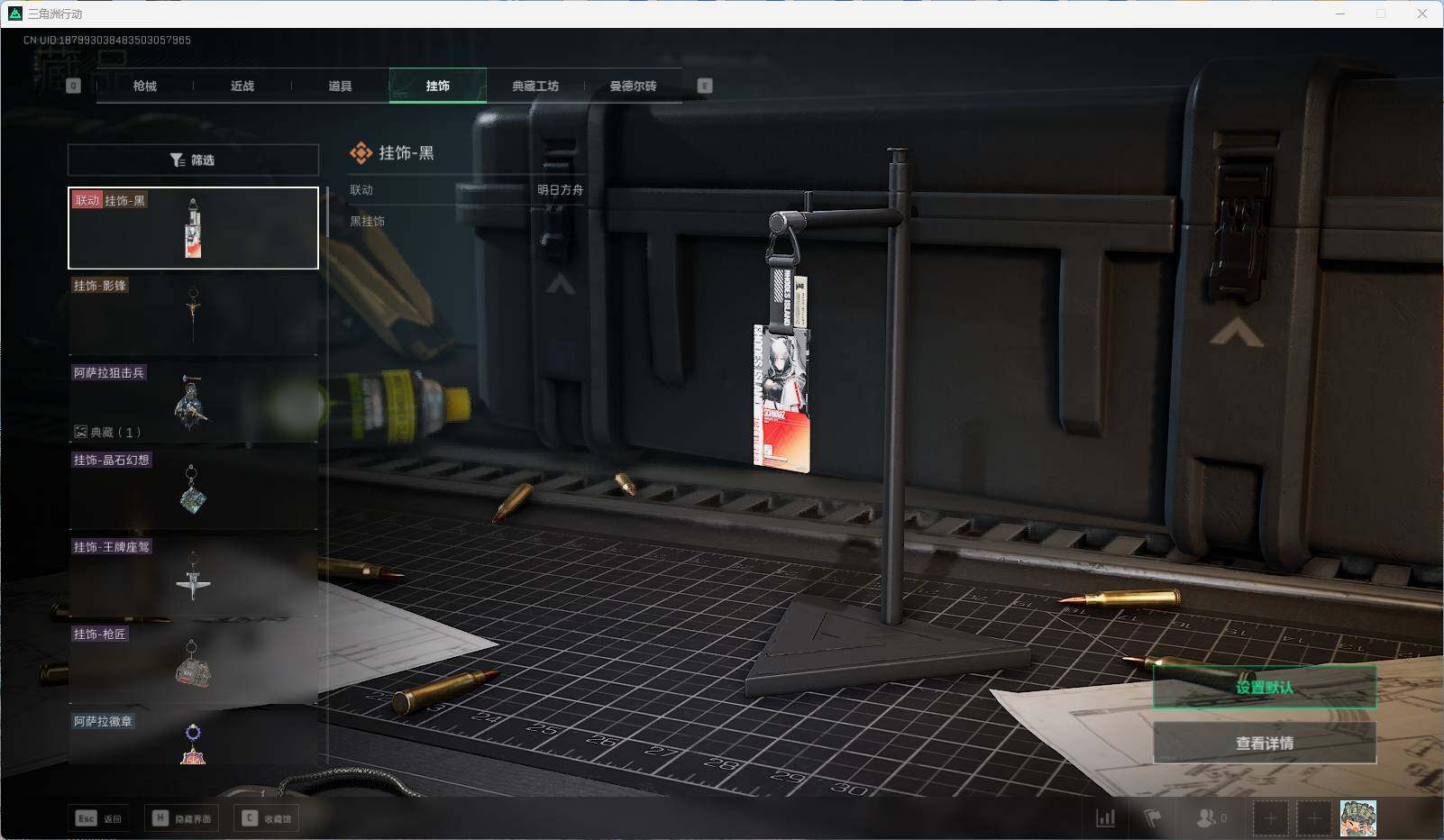Click the second plus squad slot
Viewport: 1444px width, 840px height.
(1314, 818)
